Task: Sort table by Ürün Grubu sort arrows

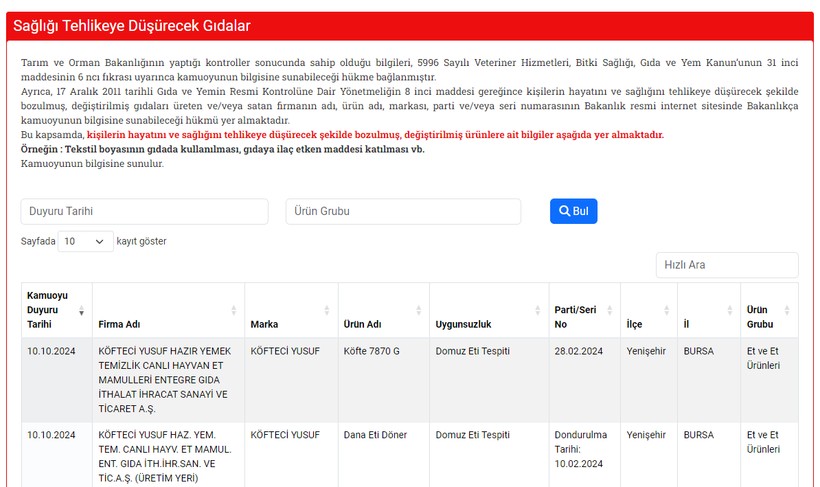Action: (x=787, y=311)
